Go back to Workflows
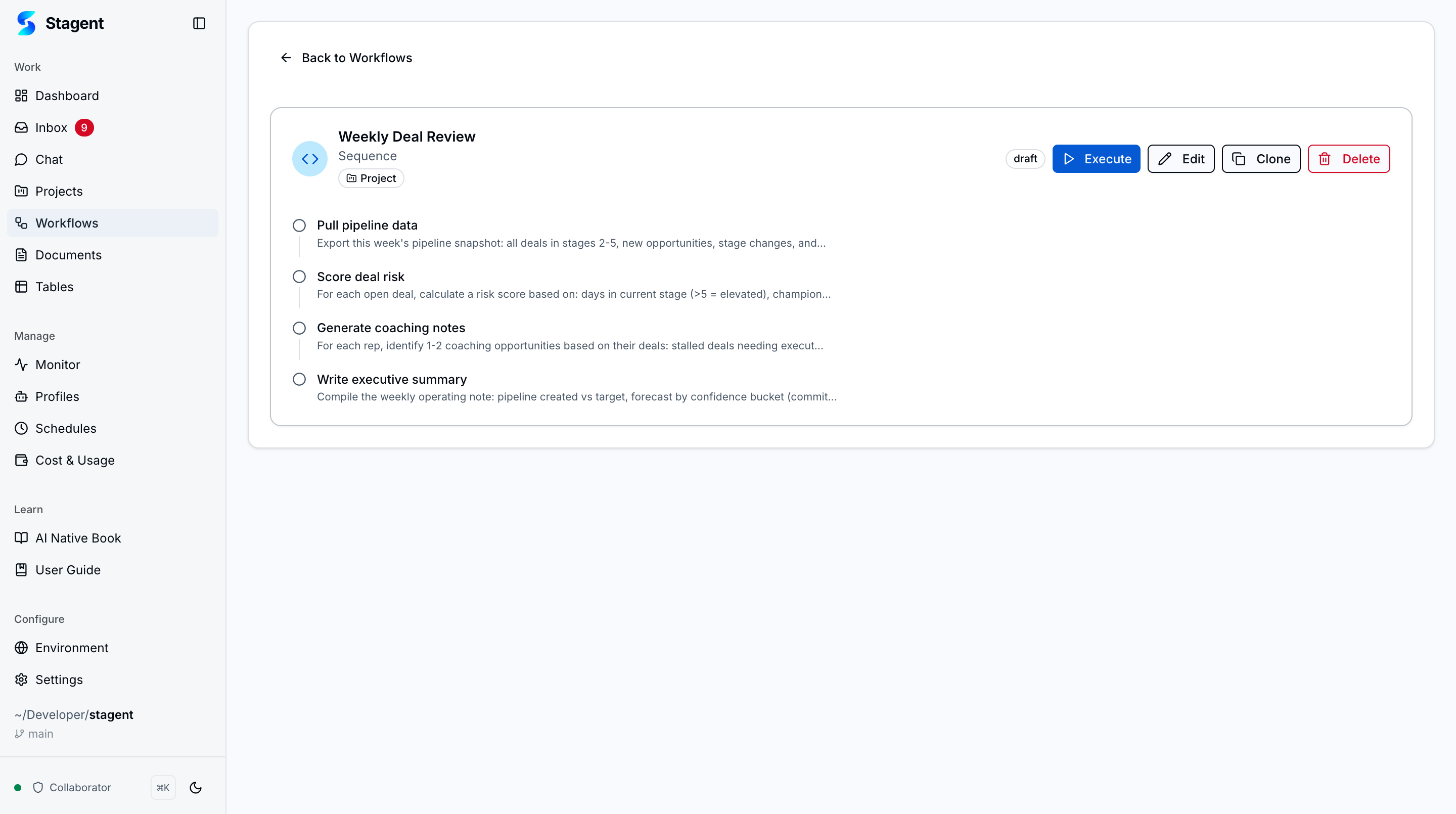This screenshot has width=1456, height=814. [x=346, y=57]
